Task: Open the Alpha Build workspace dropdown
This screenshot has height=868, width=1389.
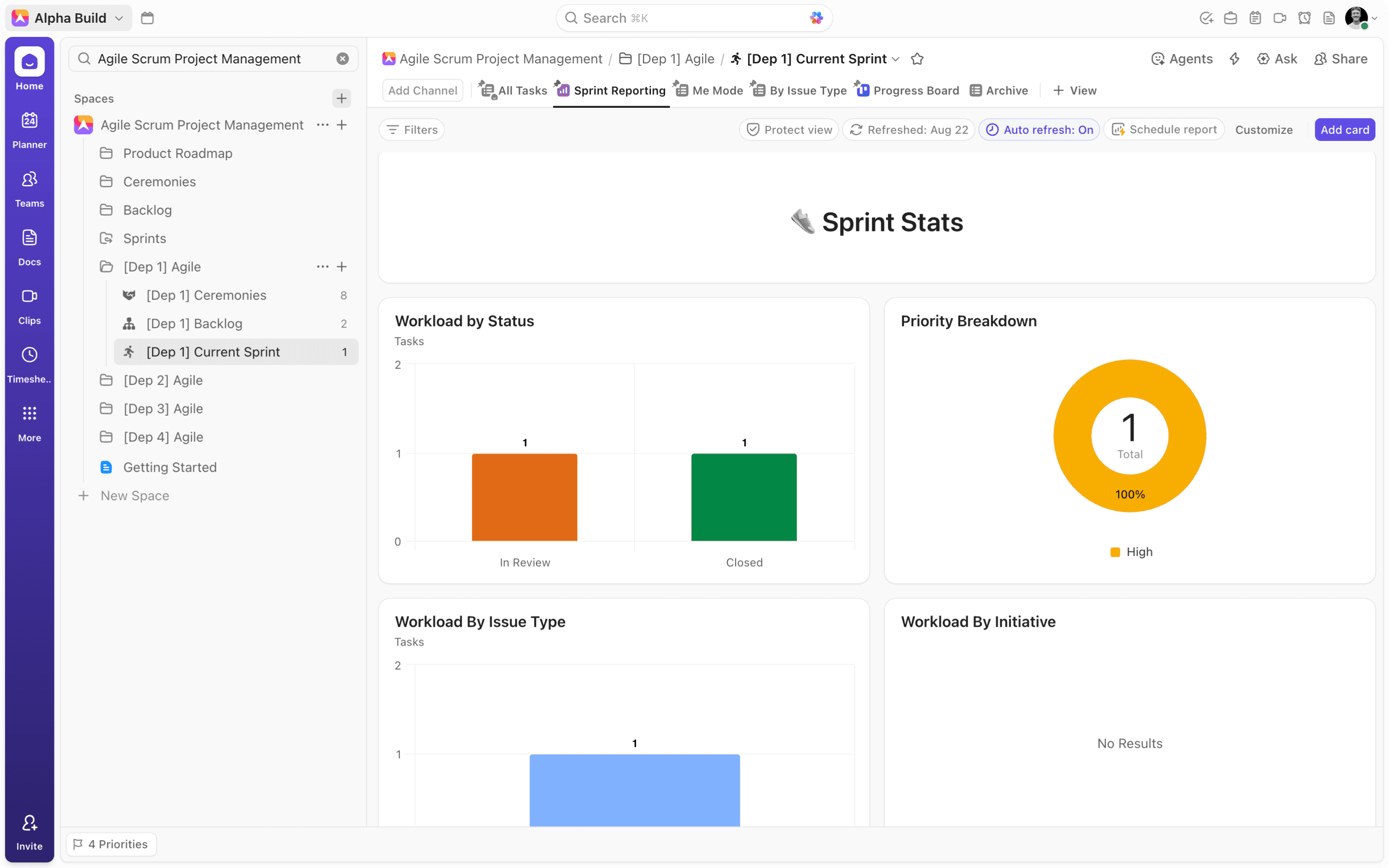Action: 69,18
